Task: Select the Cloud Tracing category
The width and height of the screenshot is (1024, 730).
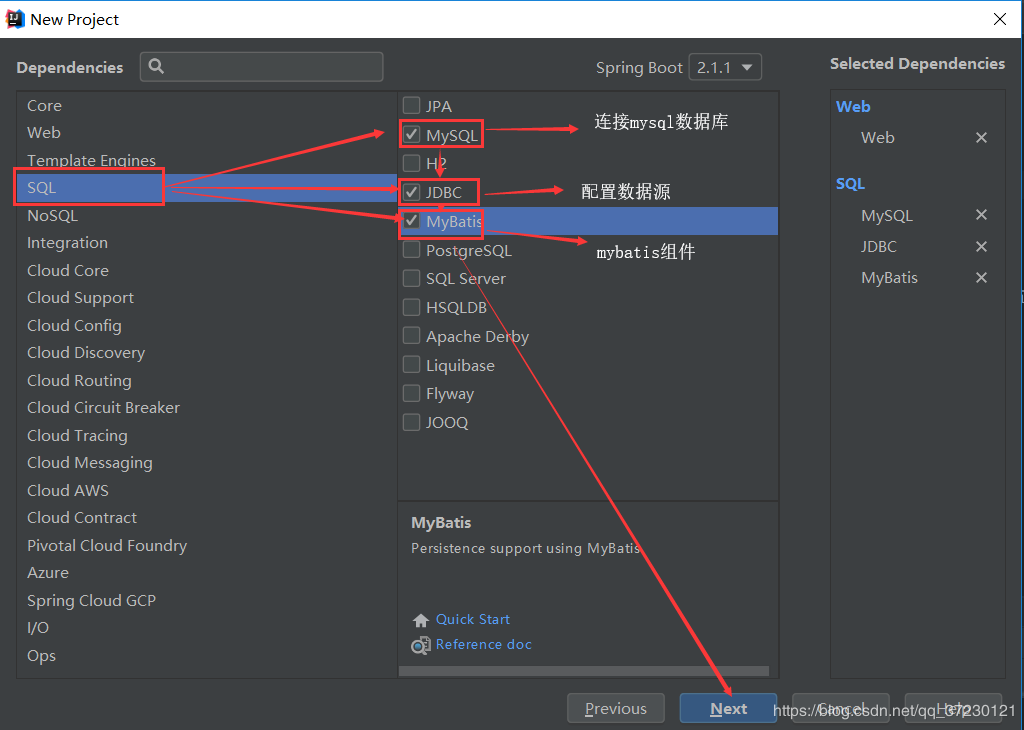Action: tap(206, 435)
